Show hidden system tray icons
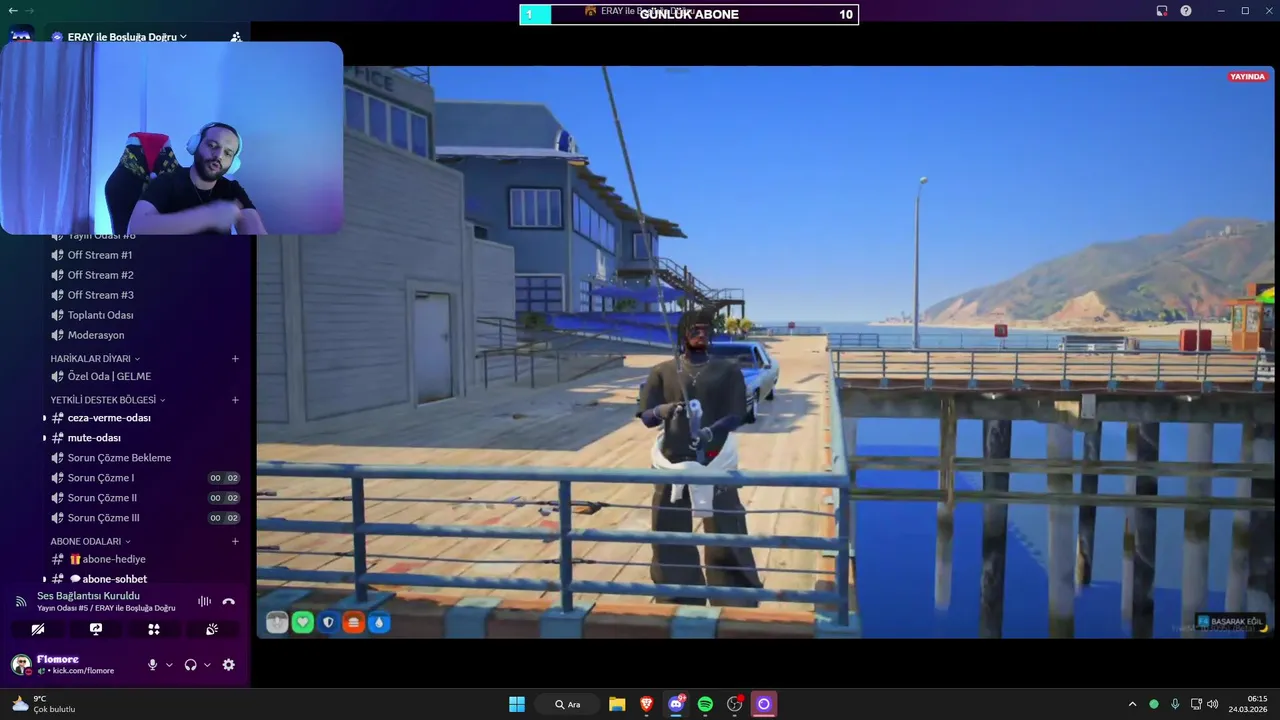The height and width of the screenshot is (720, 1280). tap(1132, 704)
